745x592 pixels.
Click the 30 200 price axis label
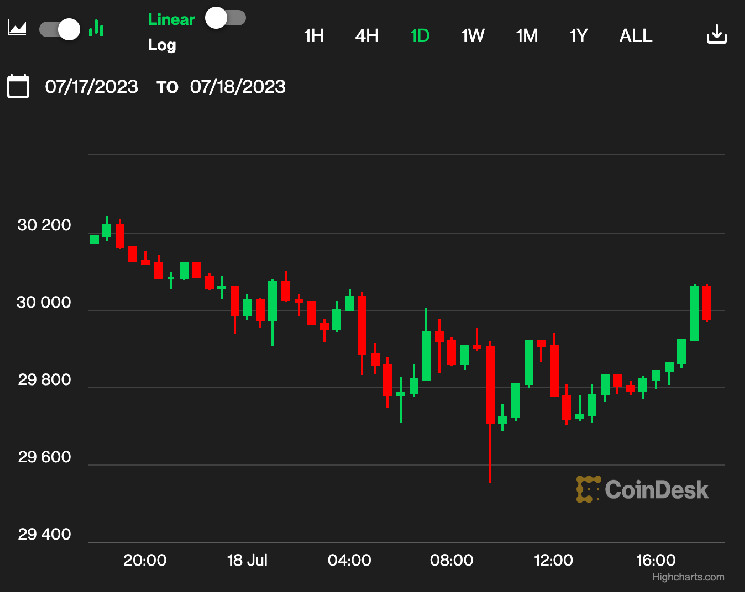(x=44, y=225)
